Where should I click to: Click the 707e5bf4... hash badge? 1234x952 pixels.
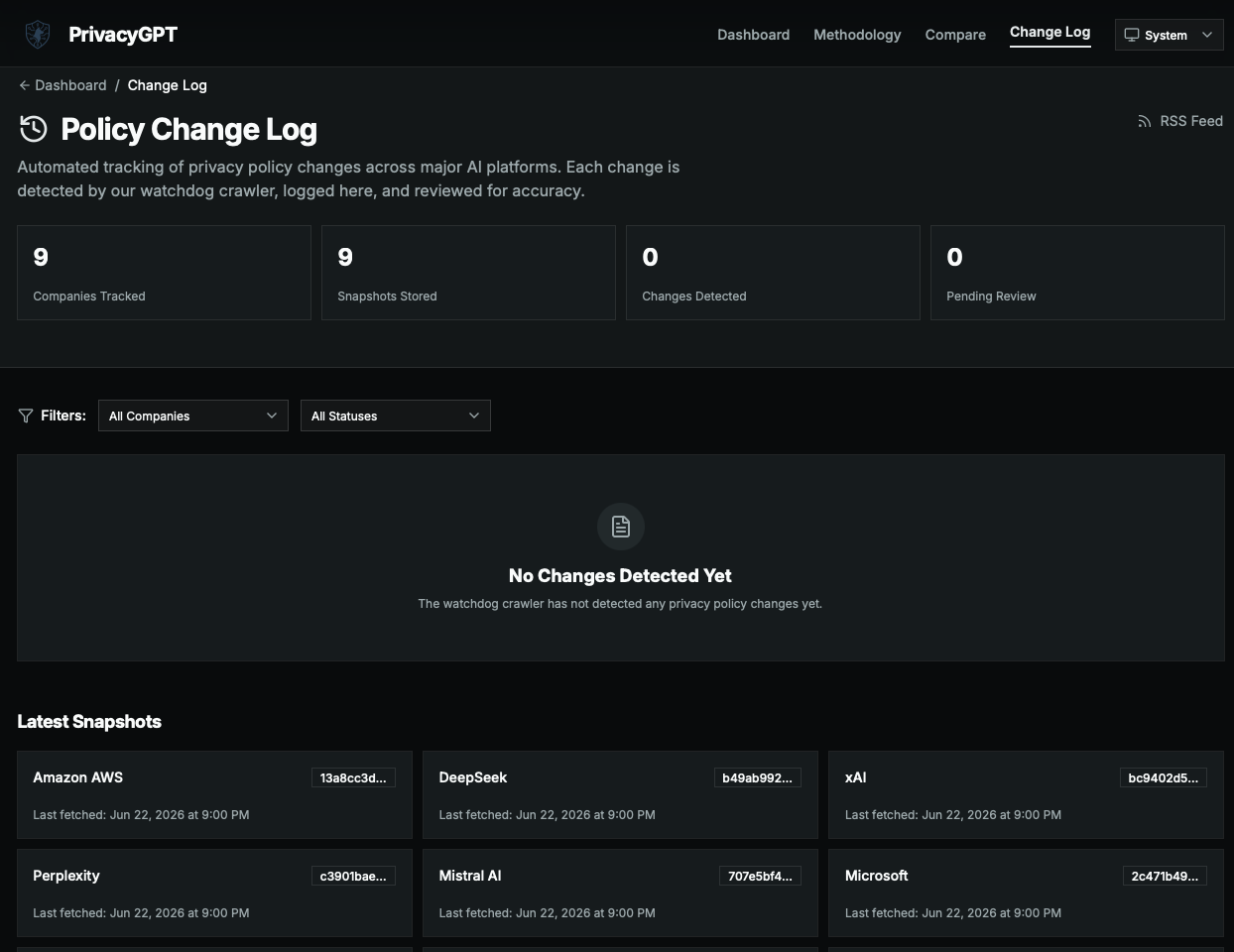pos(760,877)
